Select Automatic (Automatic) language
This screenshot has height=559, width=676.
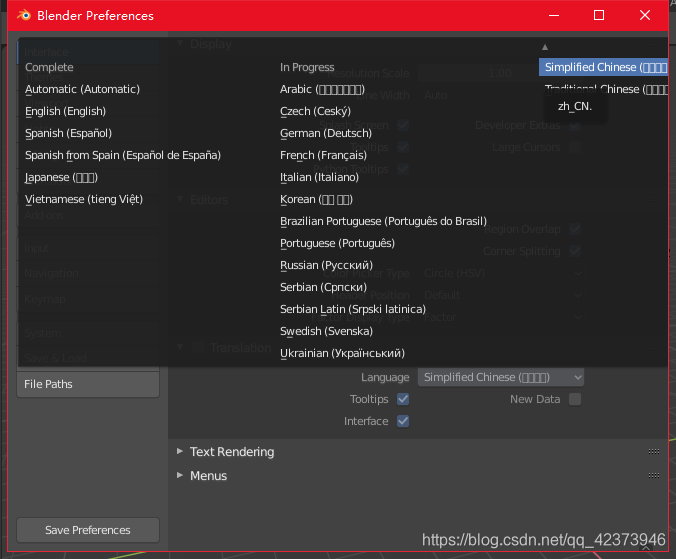[x=82, y=89]
